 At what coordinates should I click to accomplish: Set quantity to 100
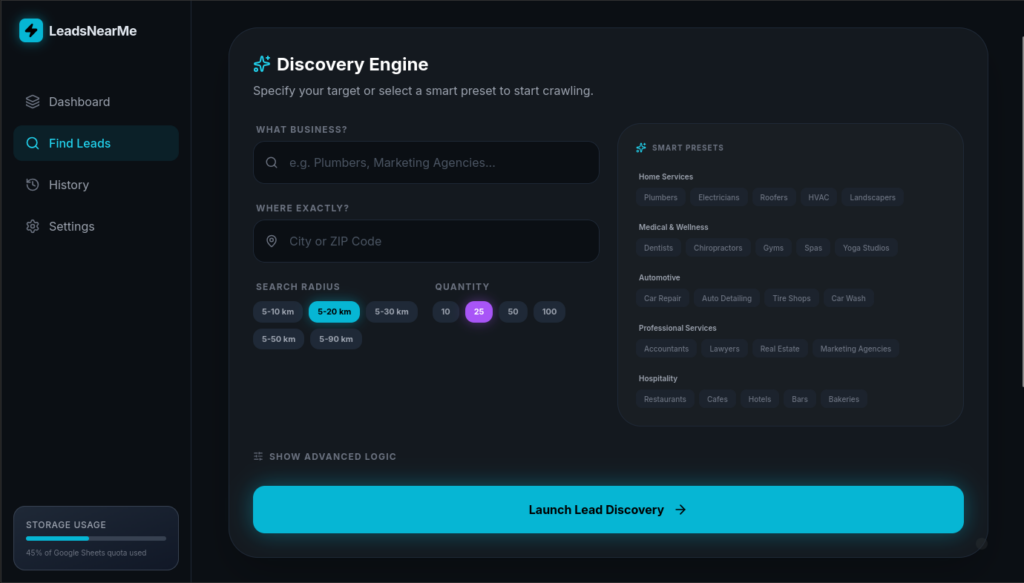(549, 312)
